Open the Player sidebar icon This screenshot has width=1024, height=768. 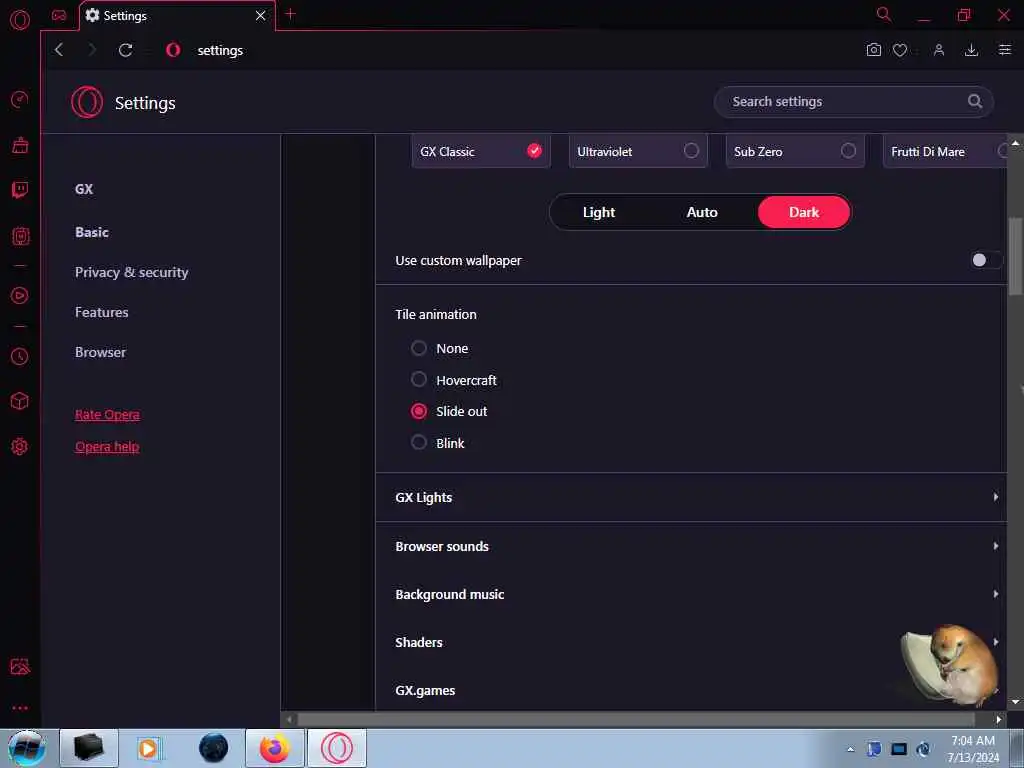click(x=20, y=296)
